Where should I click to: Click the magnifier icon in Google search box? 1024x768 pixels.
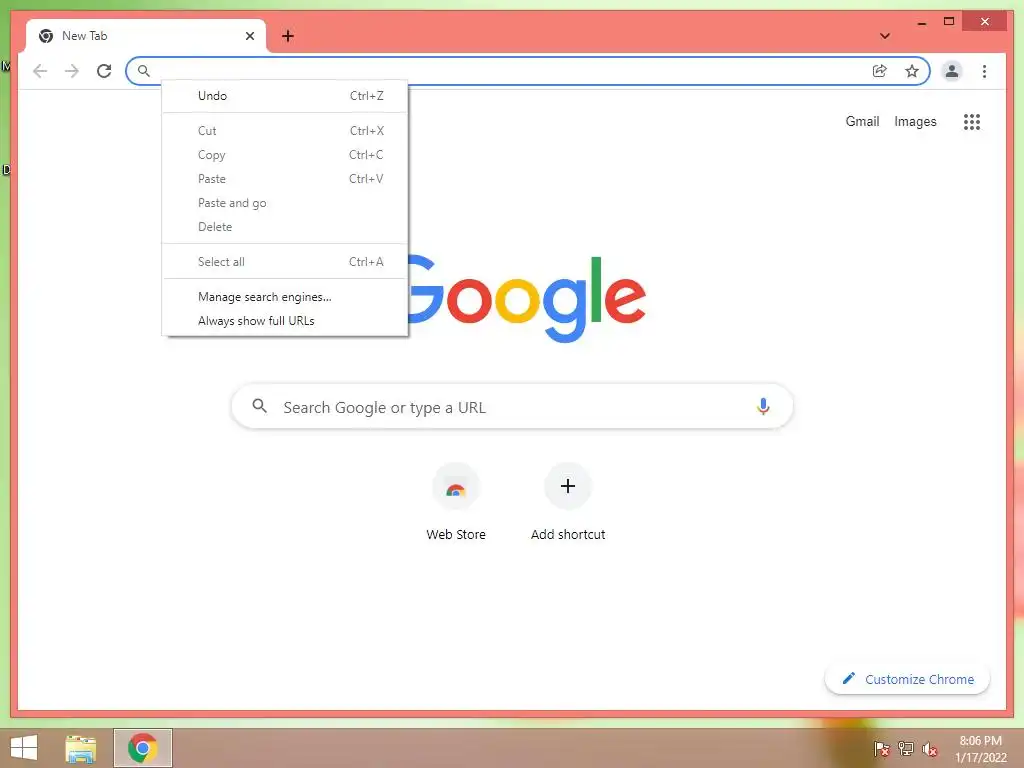click(x=259, y=406)
